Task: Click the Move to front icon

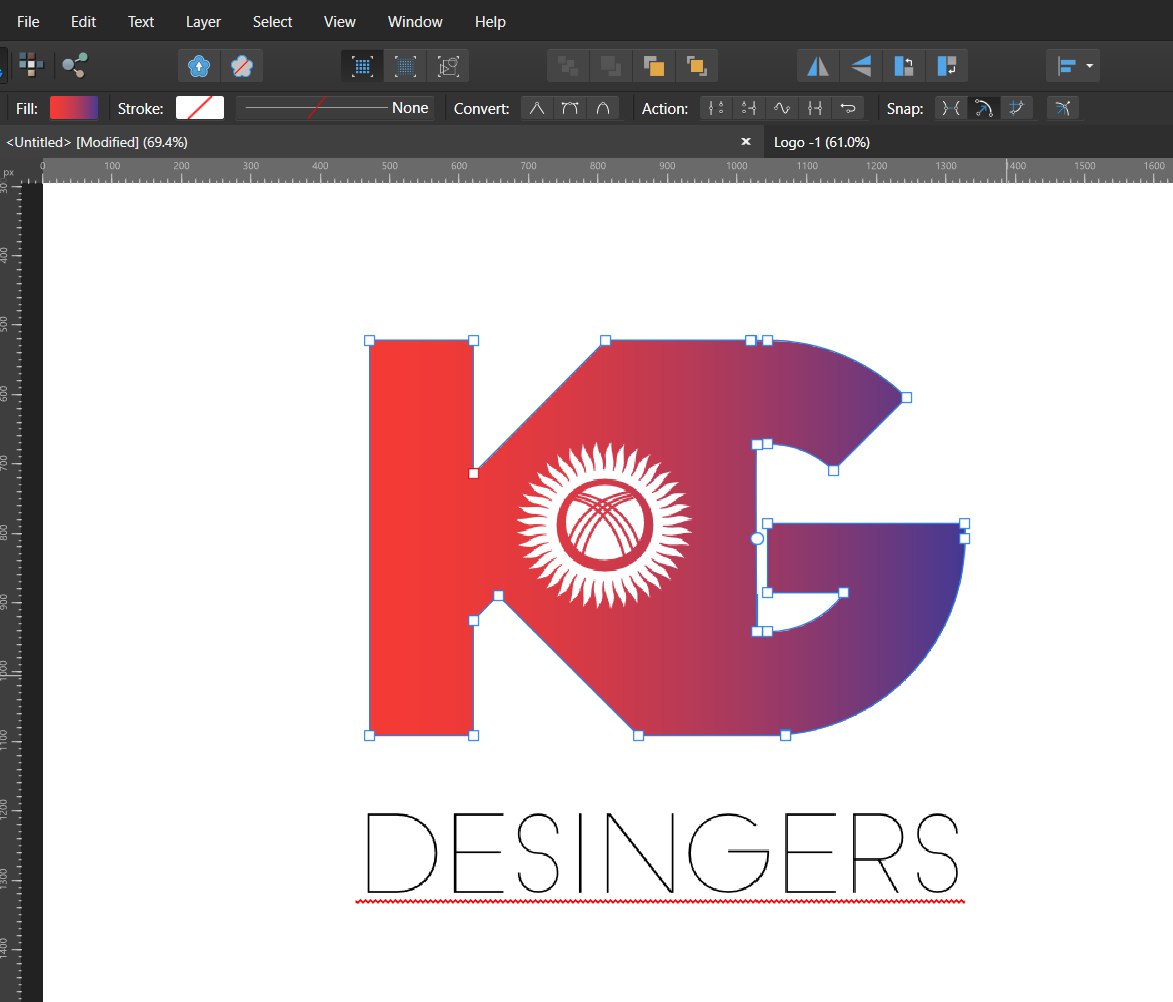Action: [697, 66]
